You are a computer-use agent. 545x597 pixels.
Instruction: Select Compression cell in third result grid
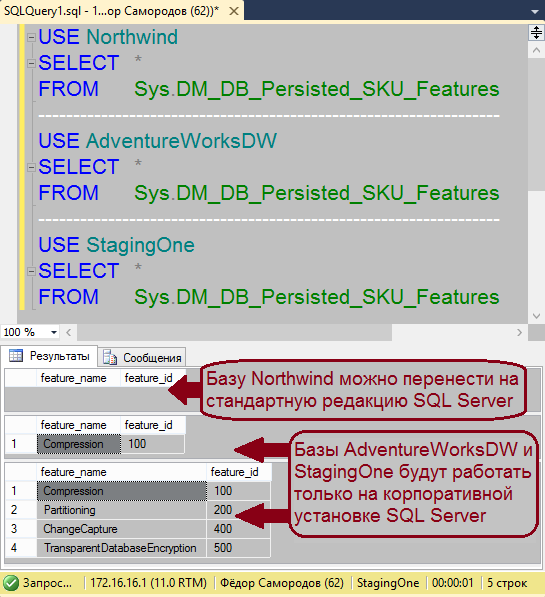pos(122,491)
